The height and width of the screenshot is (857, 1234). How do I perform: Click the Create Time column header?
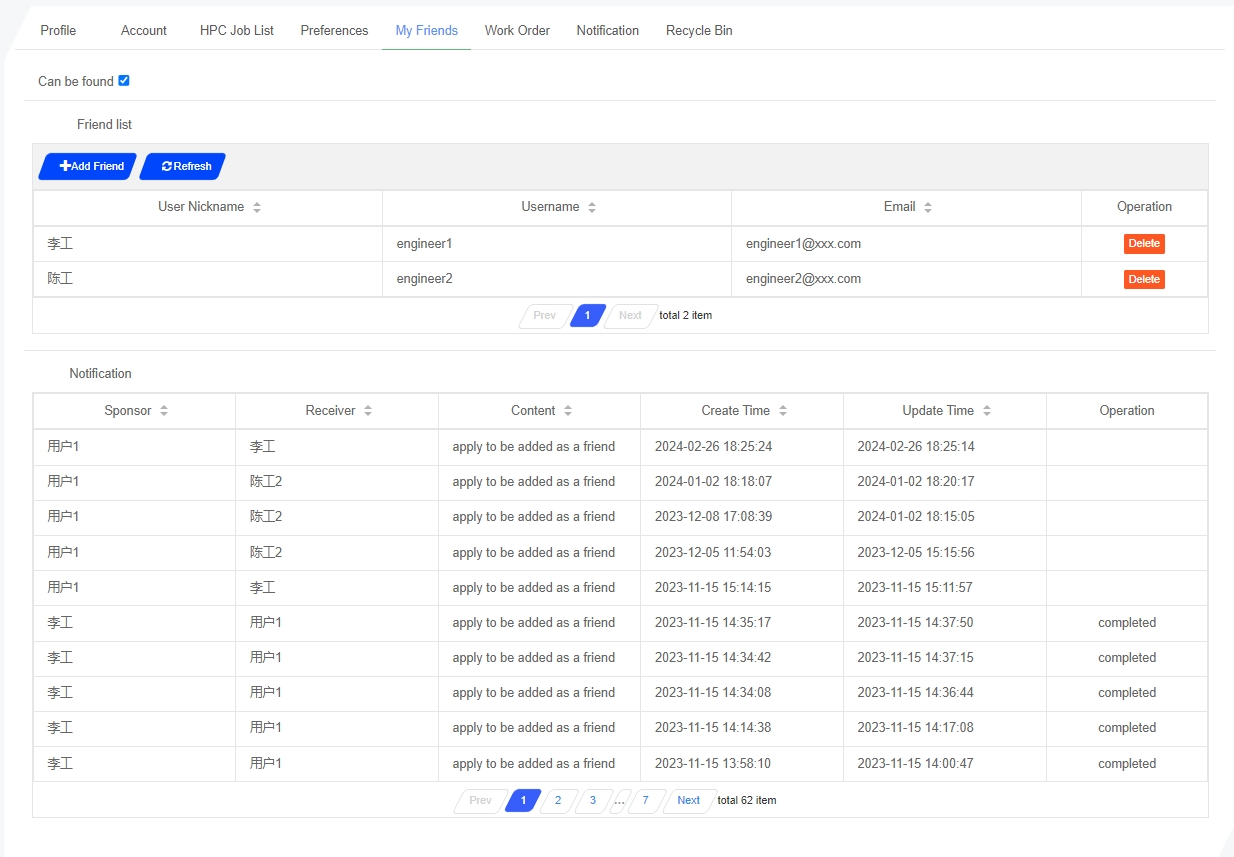(x=742, y=411)
